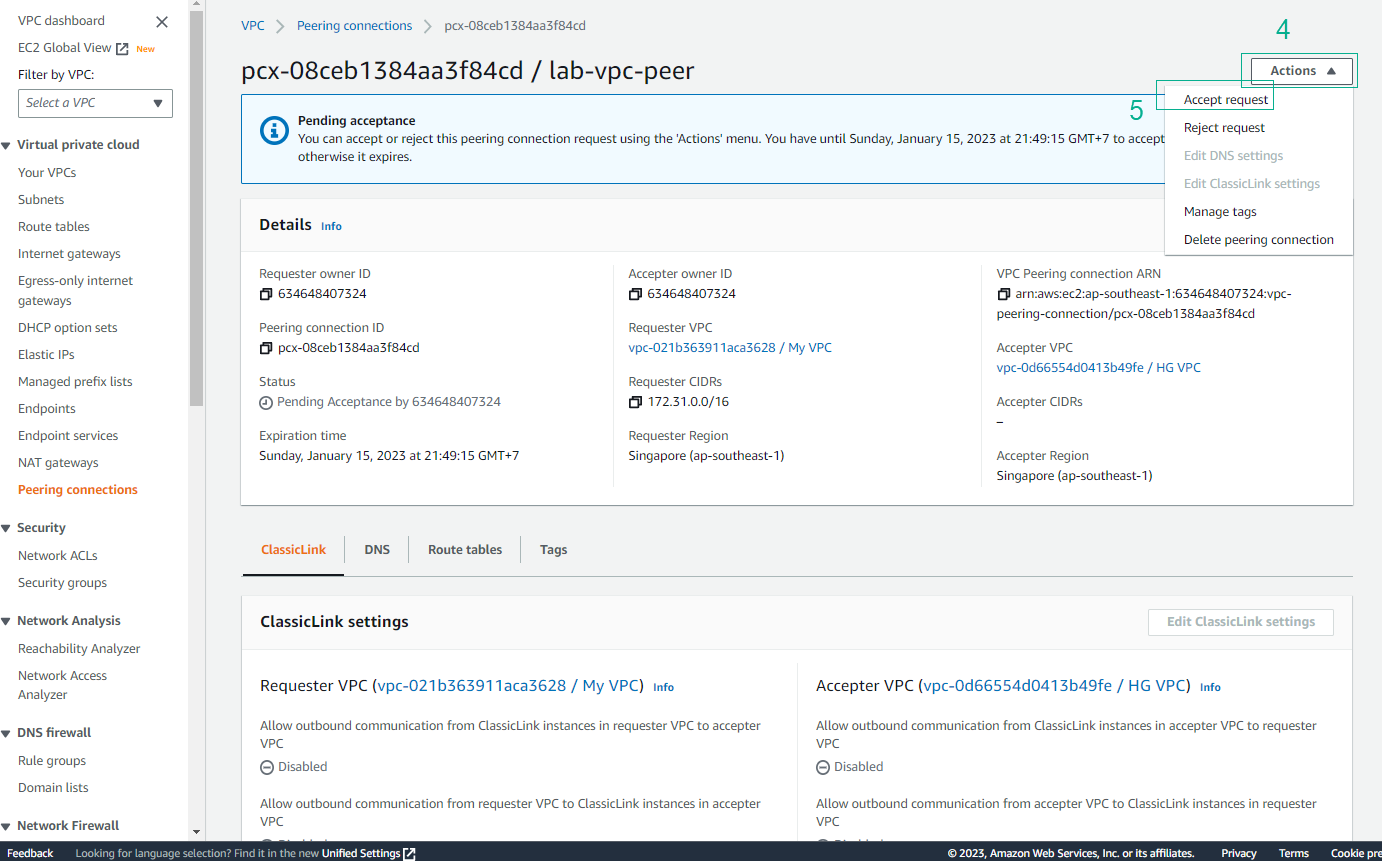Collapse the DNS firewall section
The image size is (1382, 861).
point(7,733)
